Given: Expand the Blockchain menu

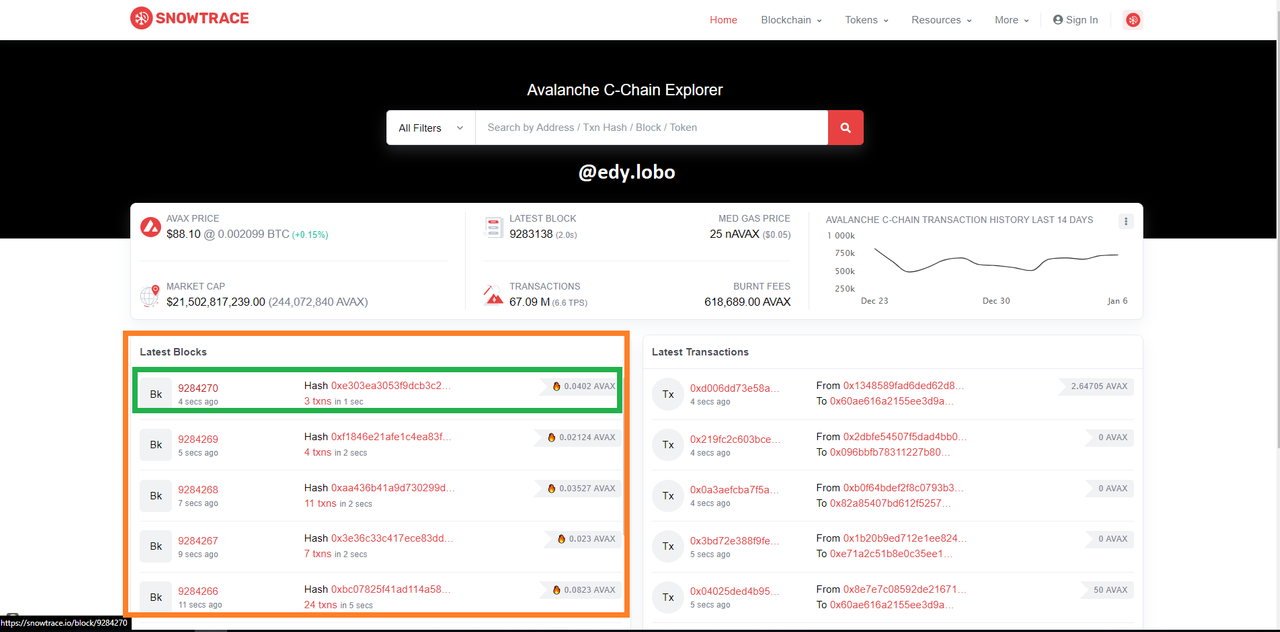Looking at the screenshot, I should tap(791, 20).
